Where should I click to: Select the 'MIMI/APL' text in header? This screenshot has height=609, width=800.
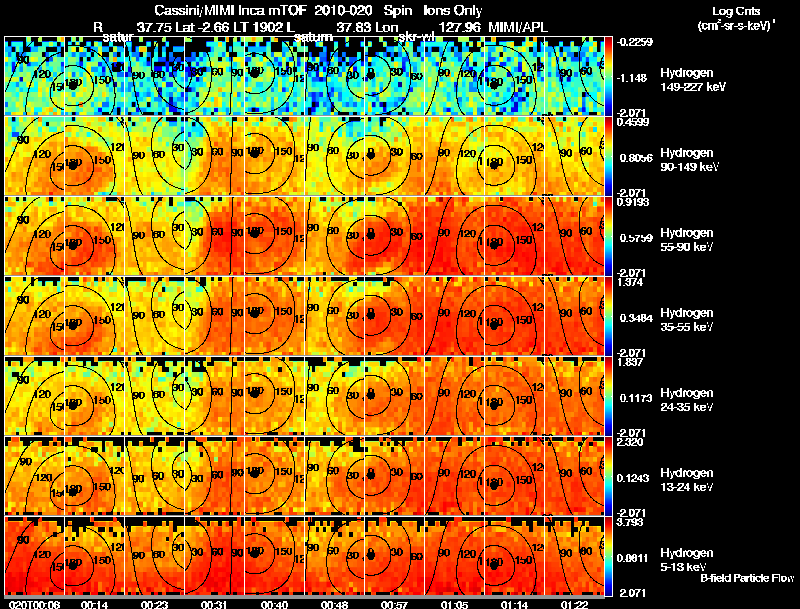(x=518, y=27)
